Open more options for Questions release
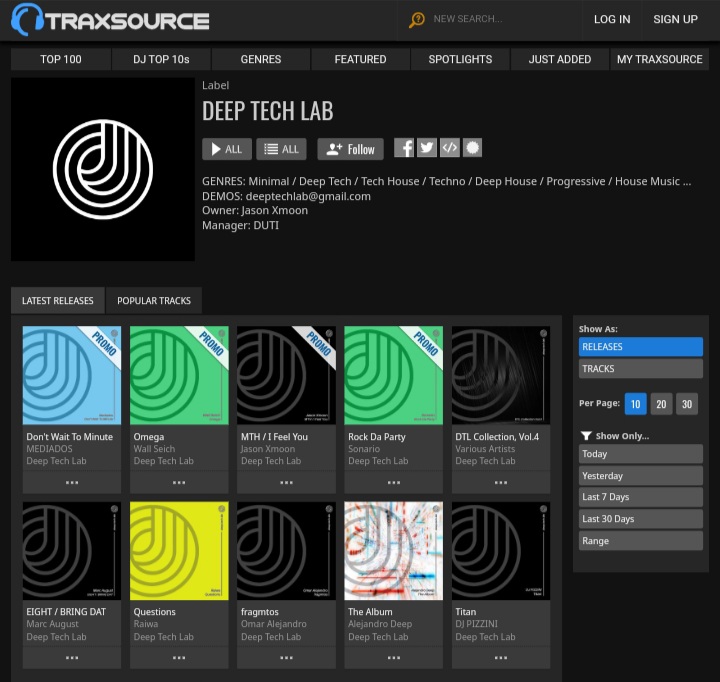Image resolution: width=720 pixels, height=682 pixels. [179, 658]
